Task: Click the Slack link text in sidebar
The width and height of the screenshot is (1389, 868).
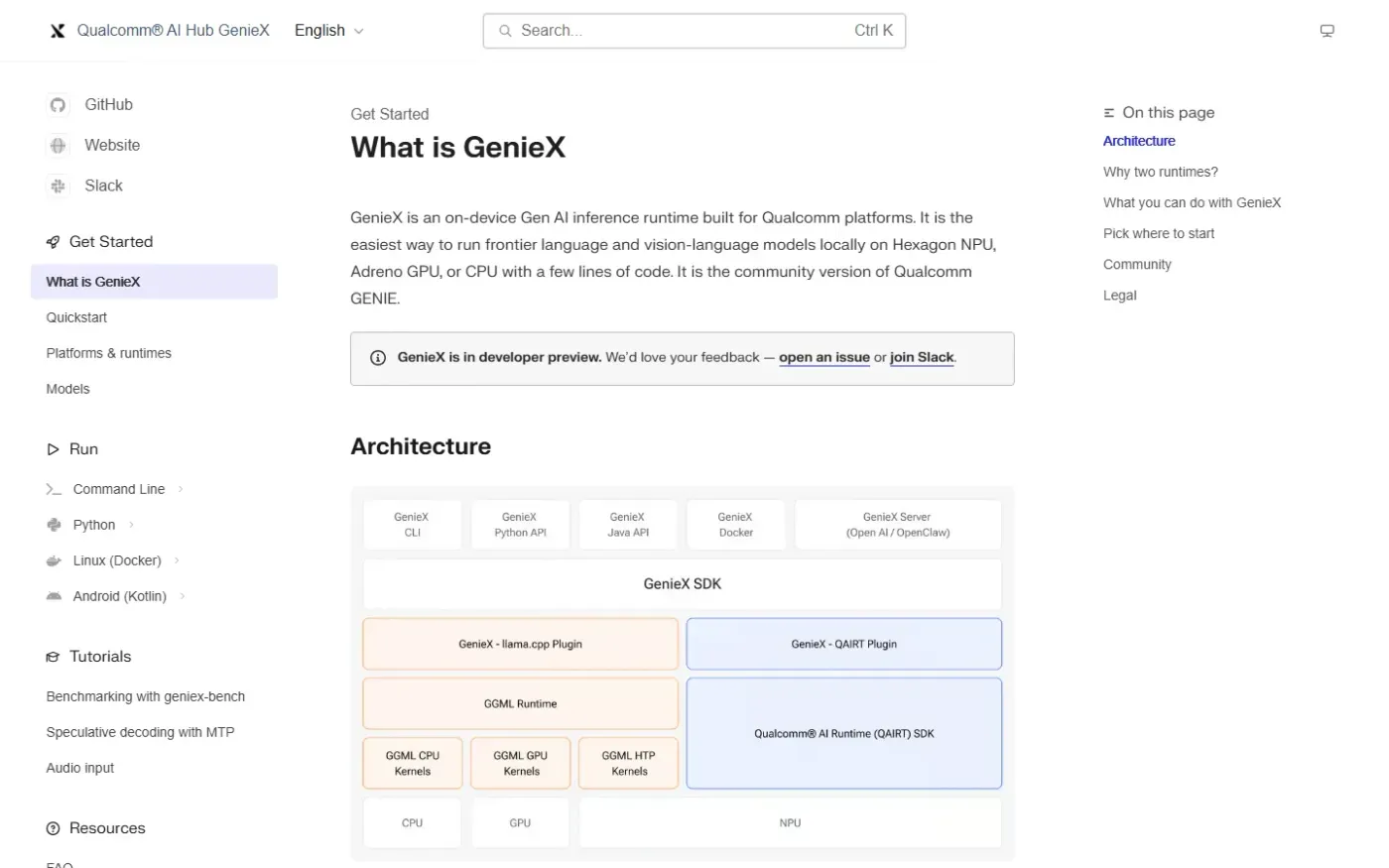Action: pyautogui.click(x=103, y=186)
